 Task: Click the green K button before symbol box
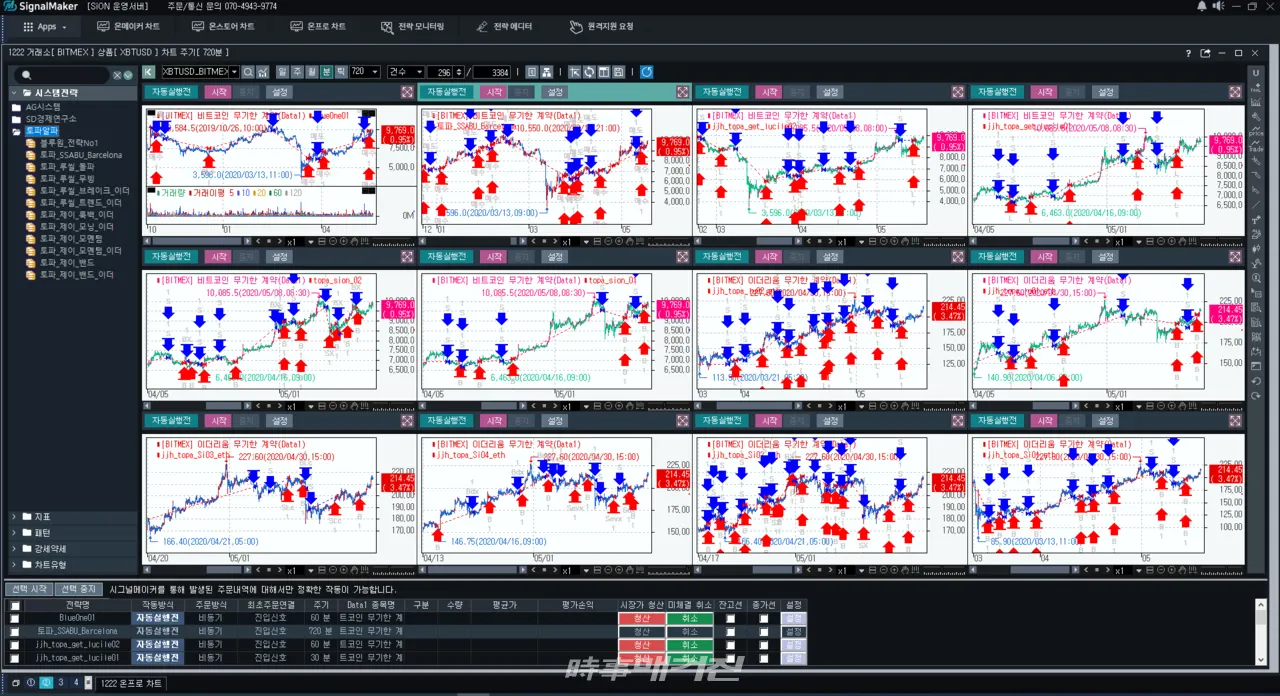(x=149, y=72)
